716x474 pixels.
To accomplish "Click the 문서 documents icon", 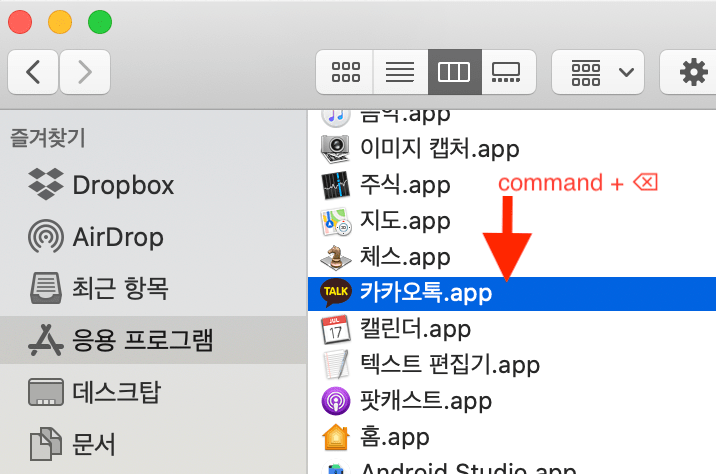I will [x=46, y=444].
